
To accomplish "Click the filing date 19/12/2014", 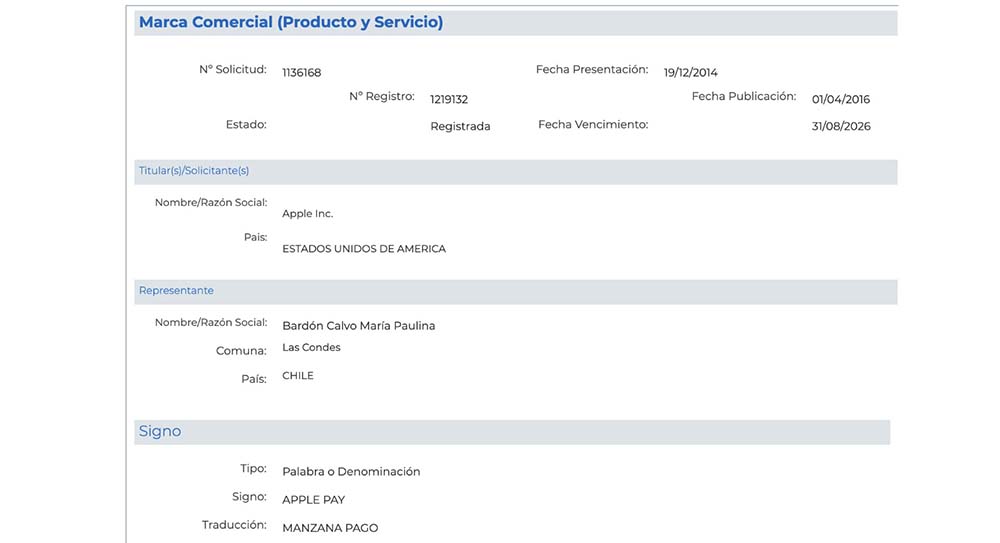I will [x=691, y=73].
